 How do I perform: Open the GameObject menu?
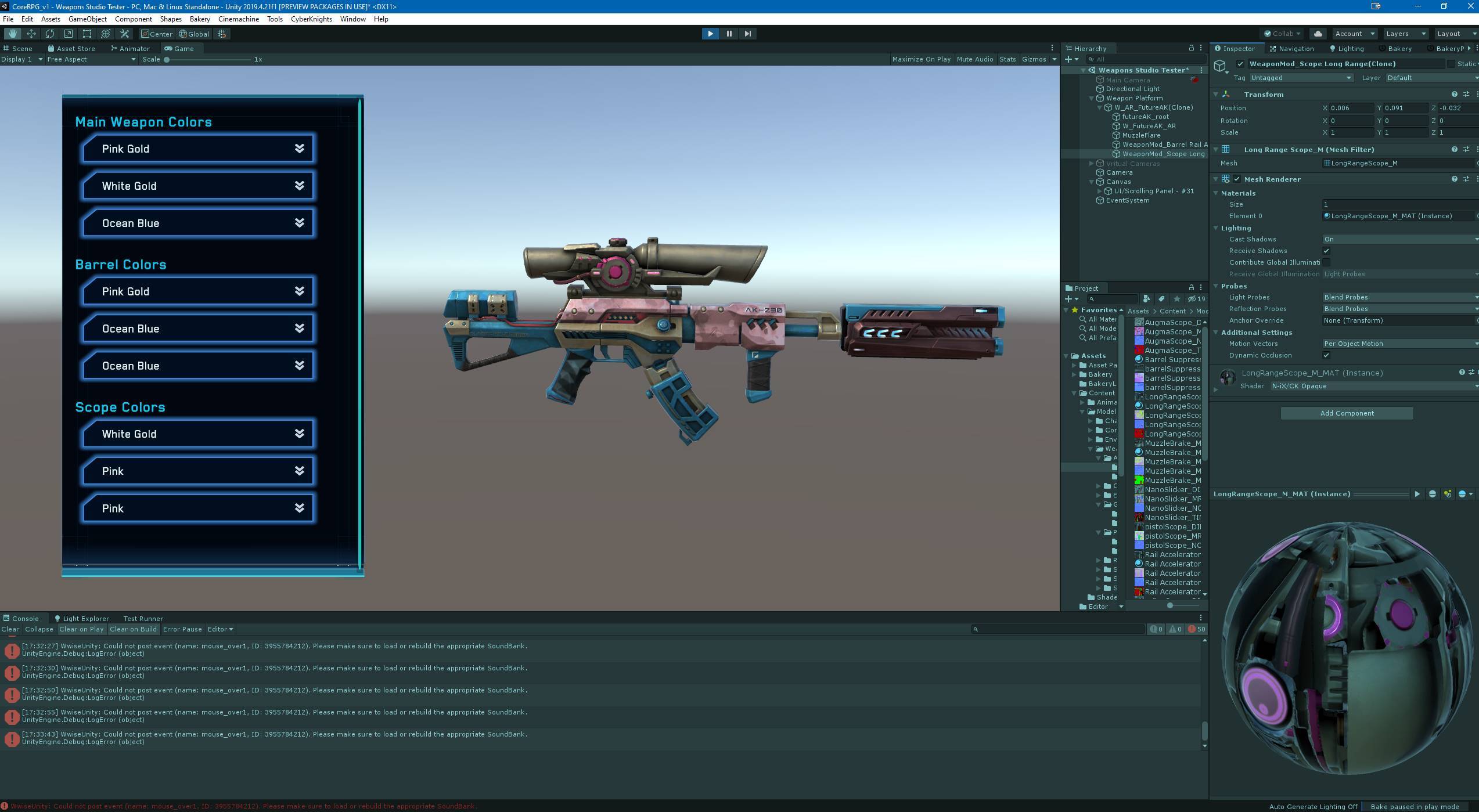88,19
